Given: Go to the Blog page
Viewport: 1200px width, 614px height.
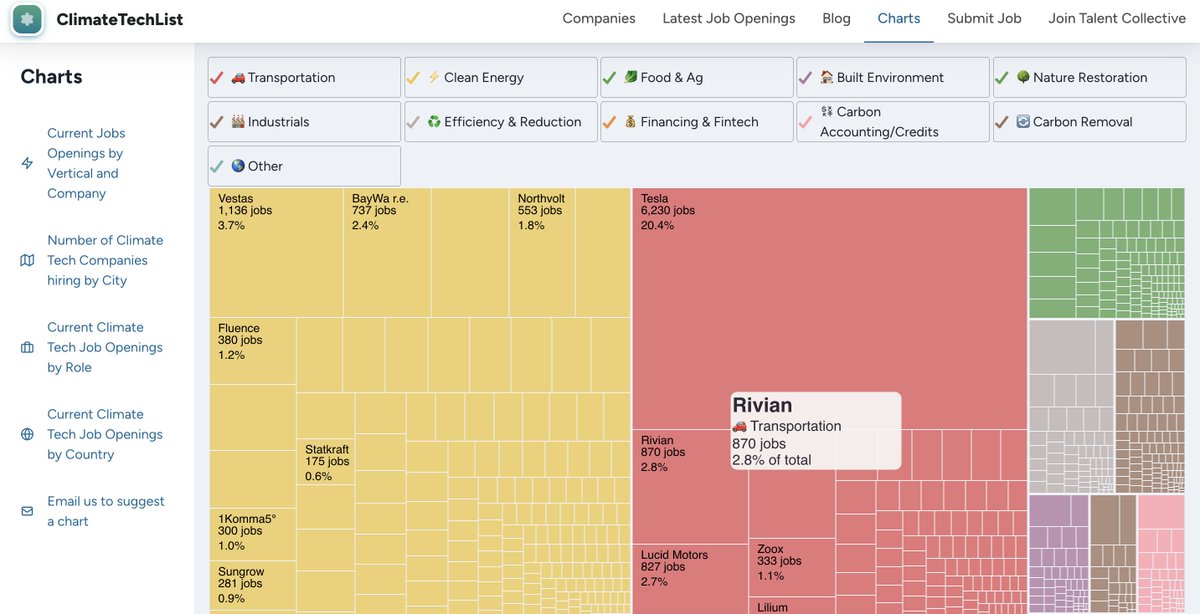Looking at the screenshot, I should [836, 18].
